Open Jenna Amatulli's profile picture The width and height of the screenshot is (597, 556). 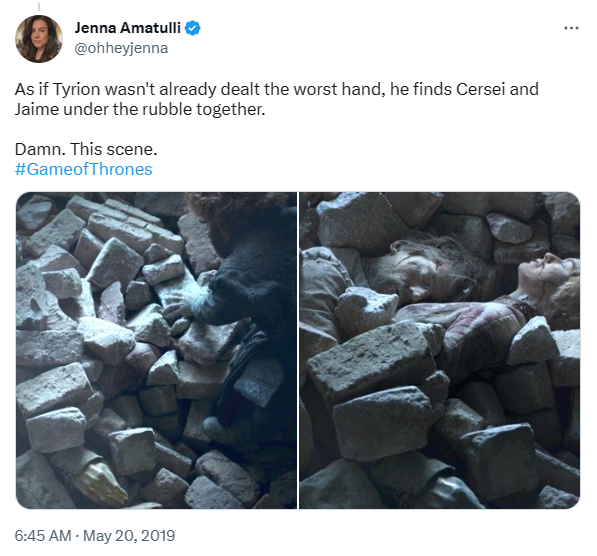(x=38, y=38)
